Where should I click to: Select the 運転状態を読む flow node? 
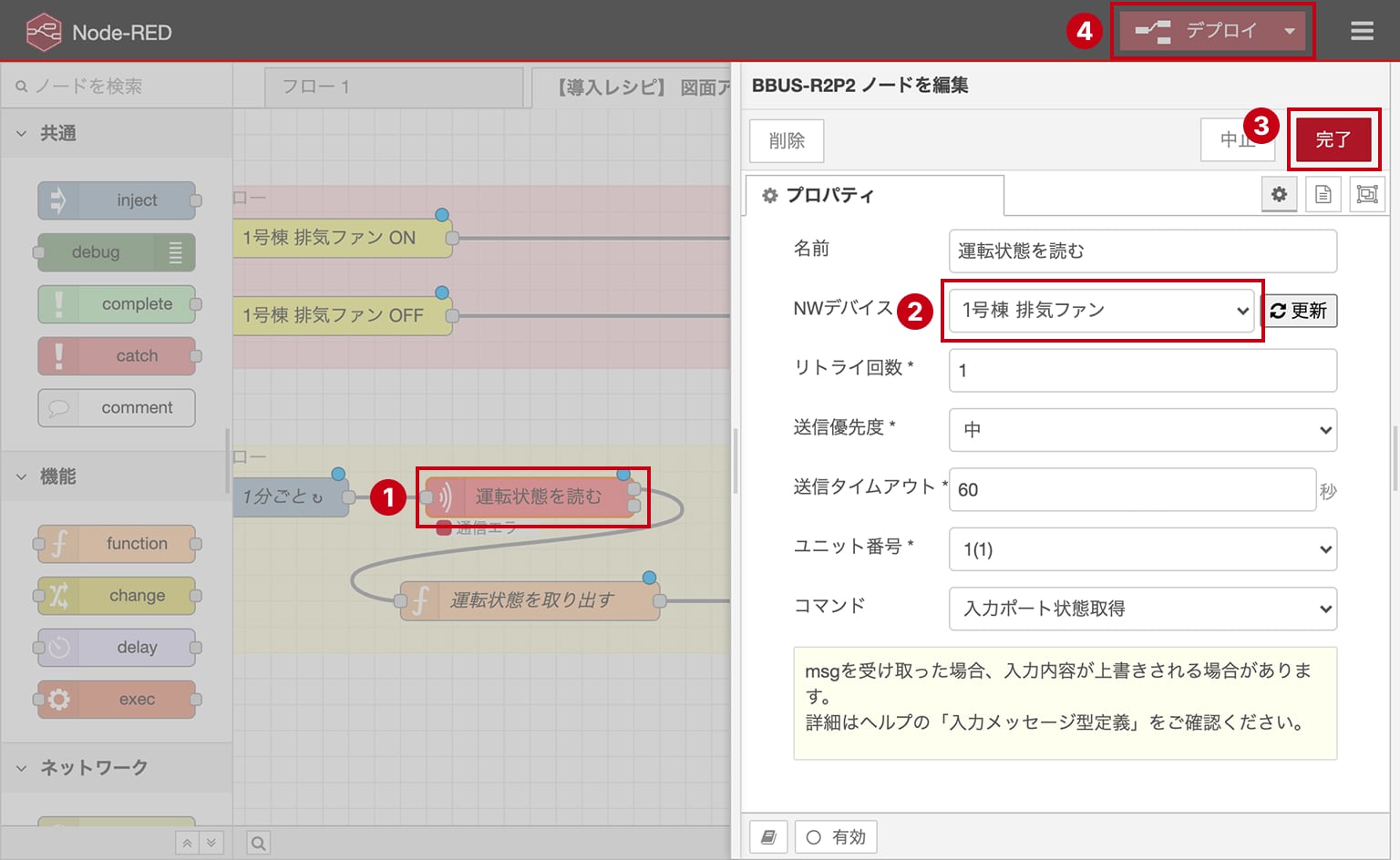[531, 497]
